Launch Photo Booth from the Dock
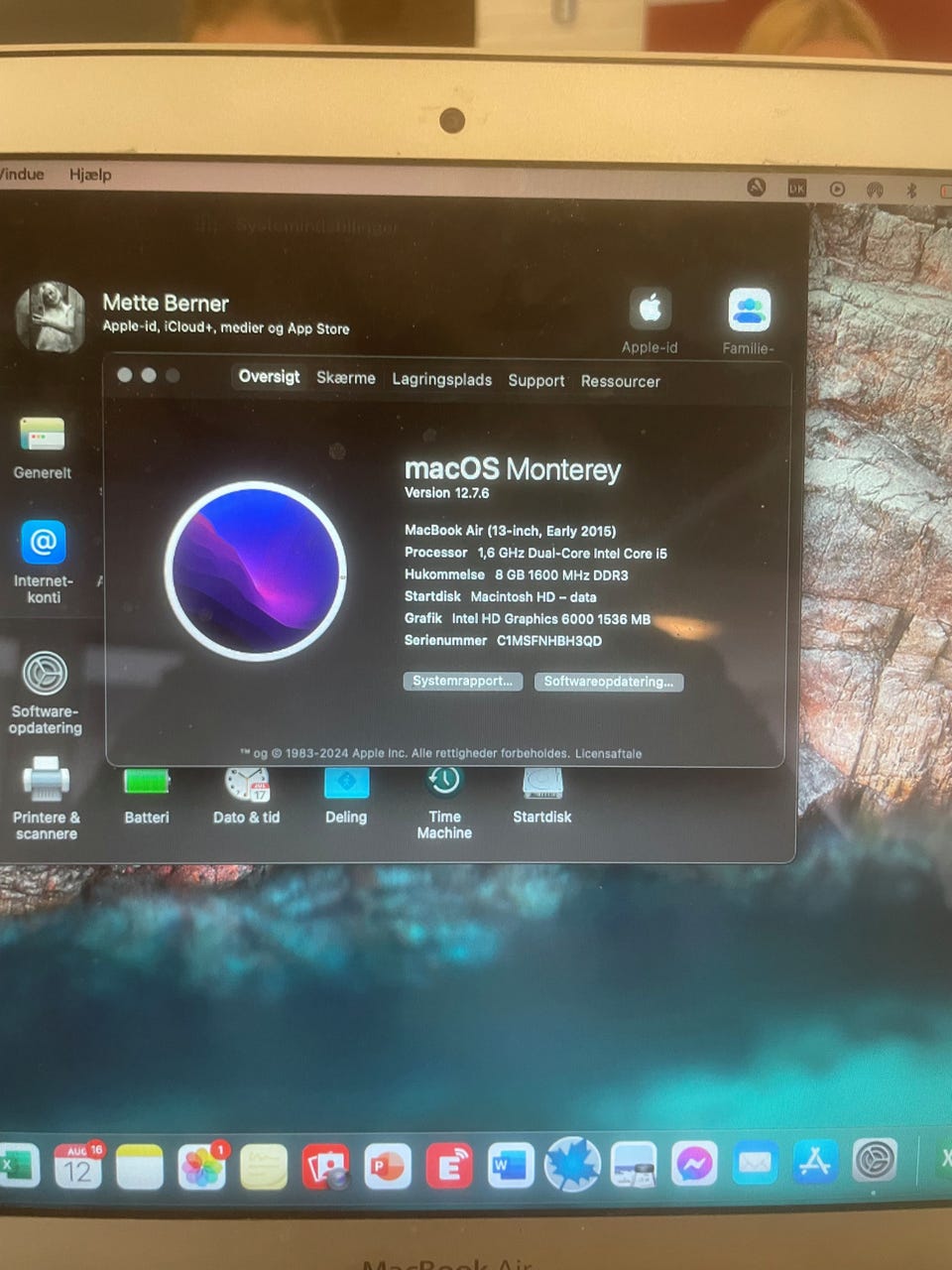Image resolution: width=952 pixels, height=1270 pixels. [325, 1166]
